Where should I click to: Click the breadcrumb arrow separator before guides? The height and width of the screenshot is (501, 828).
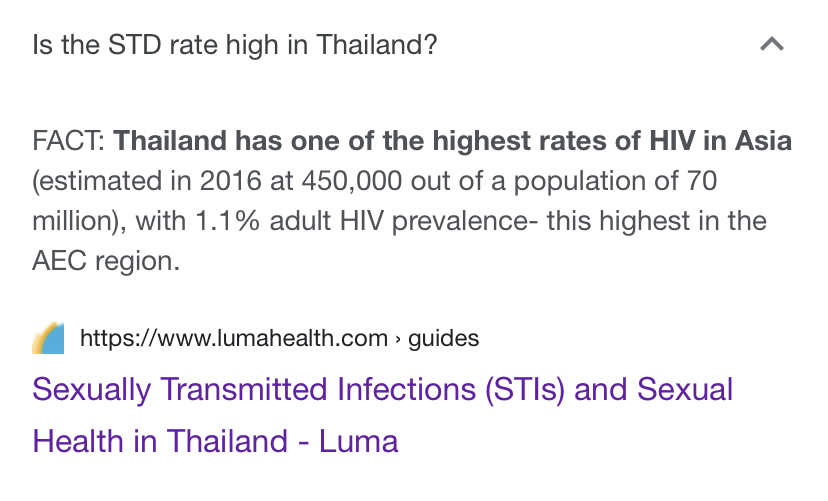click(398, 339)
